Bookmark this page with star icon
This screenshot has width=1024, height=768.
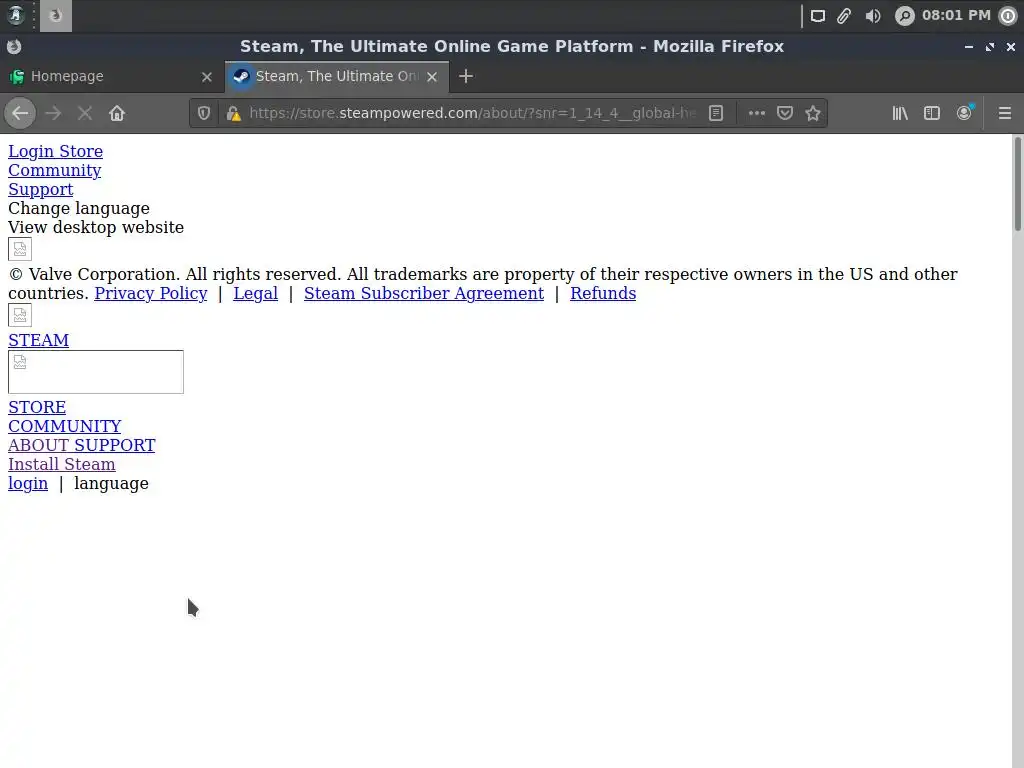(x=812, y=113)
